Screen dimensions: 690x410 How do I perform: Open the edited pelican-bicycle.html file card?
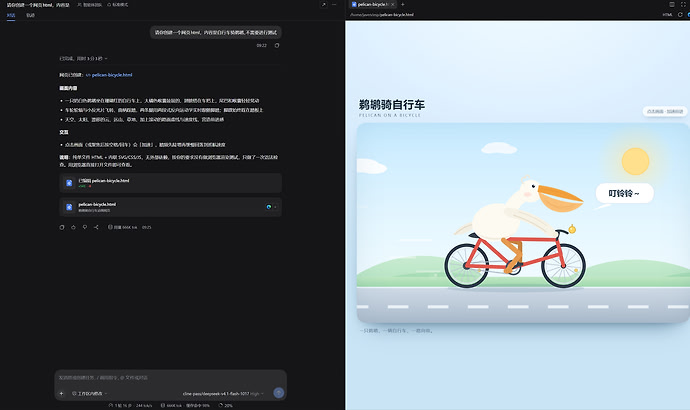click(170, 183)
